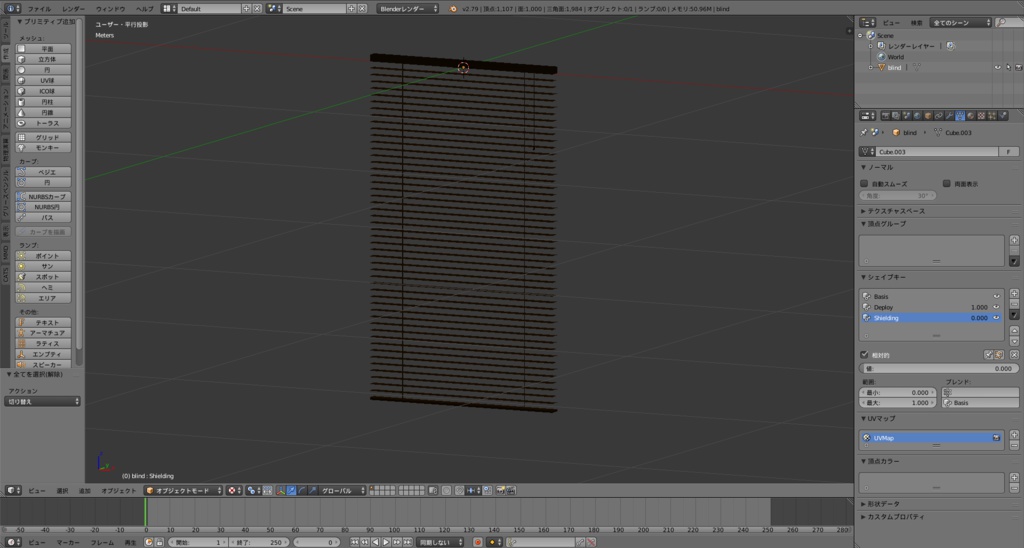Open the レンダー menu

(x=73, y=9)
